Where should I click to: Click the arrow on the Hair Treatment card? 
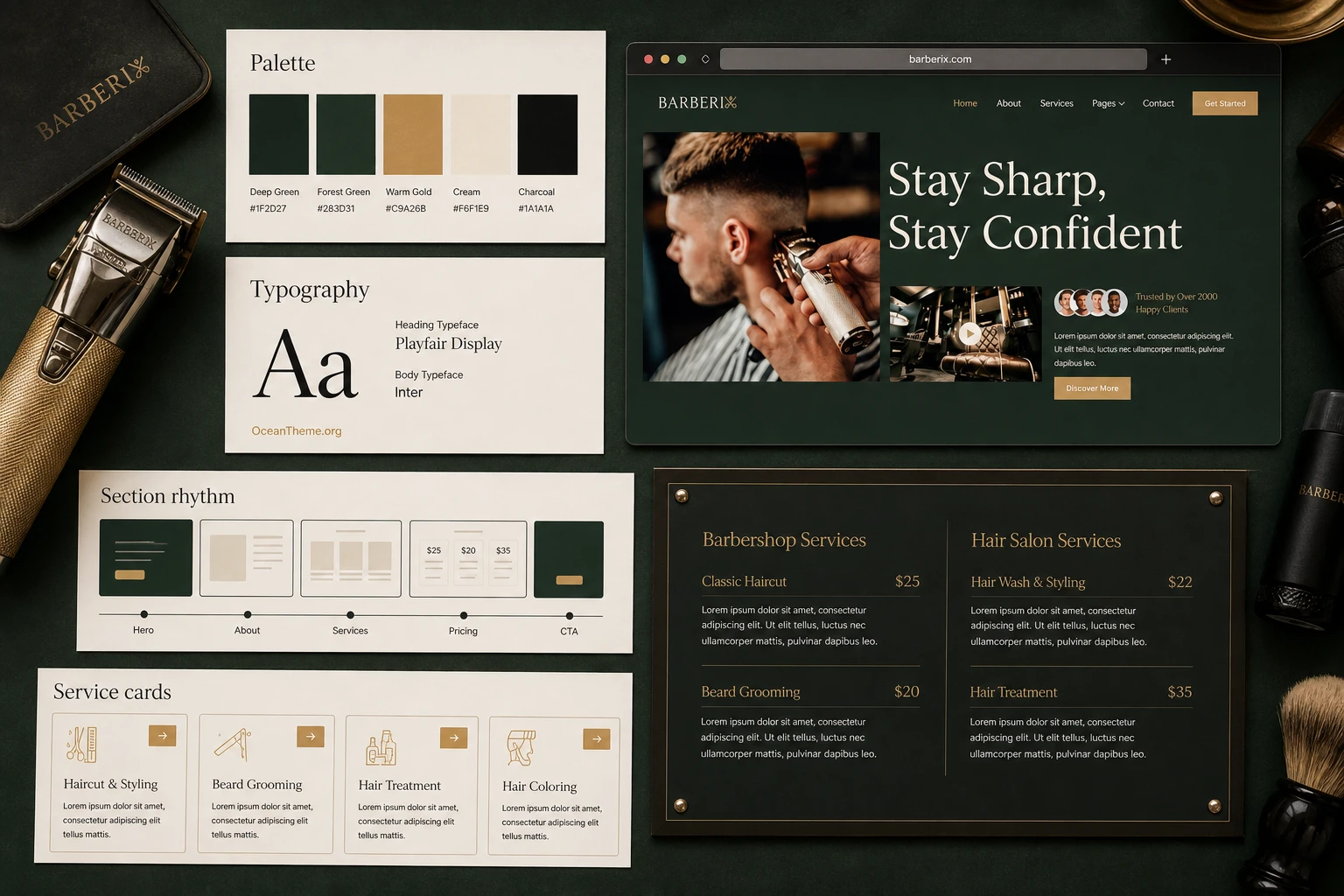tap(453, 738)
